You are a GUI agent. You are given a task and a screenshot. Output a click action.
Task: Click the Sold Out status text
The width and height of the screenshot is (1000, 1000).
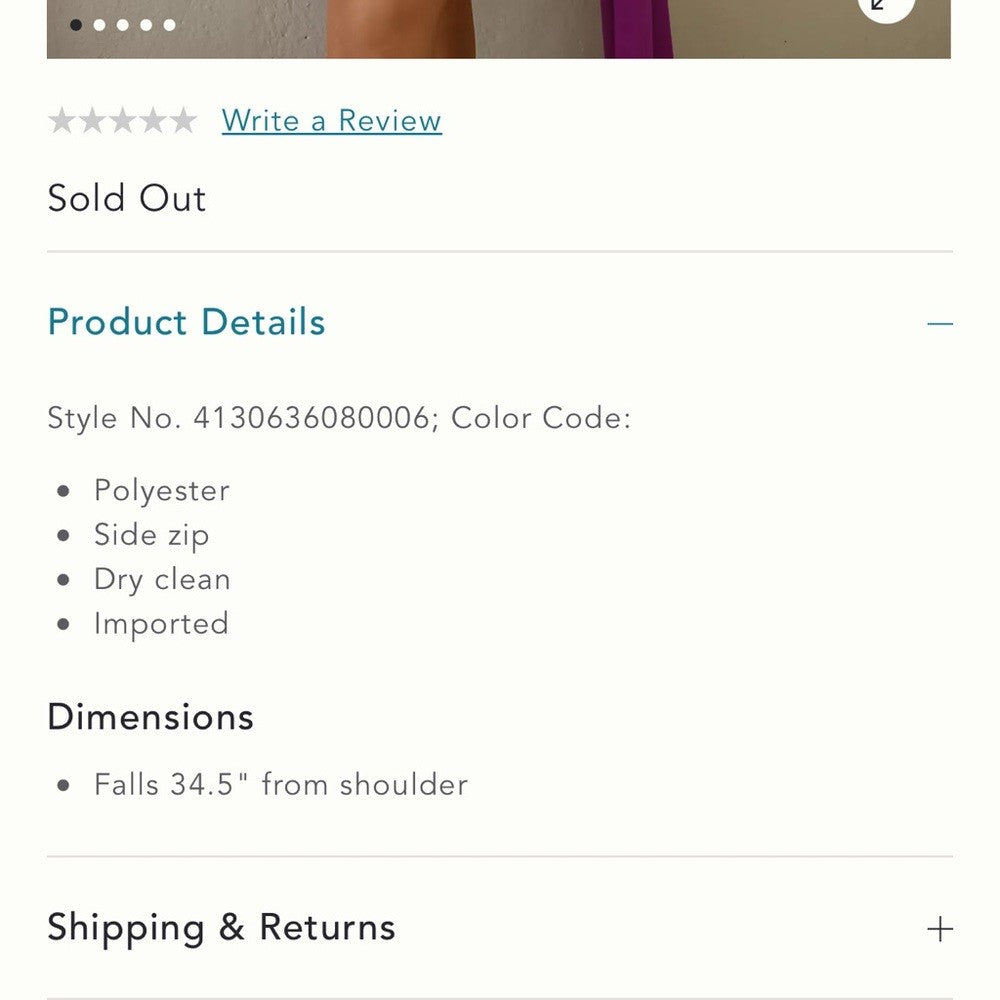pyautogui.click(x=127, y=198)
